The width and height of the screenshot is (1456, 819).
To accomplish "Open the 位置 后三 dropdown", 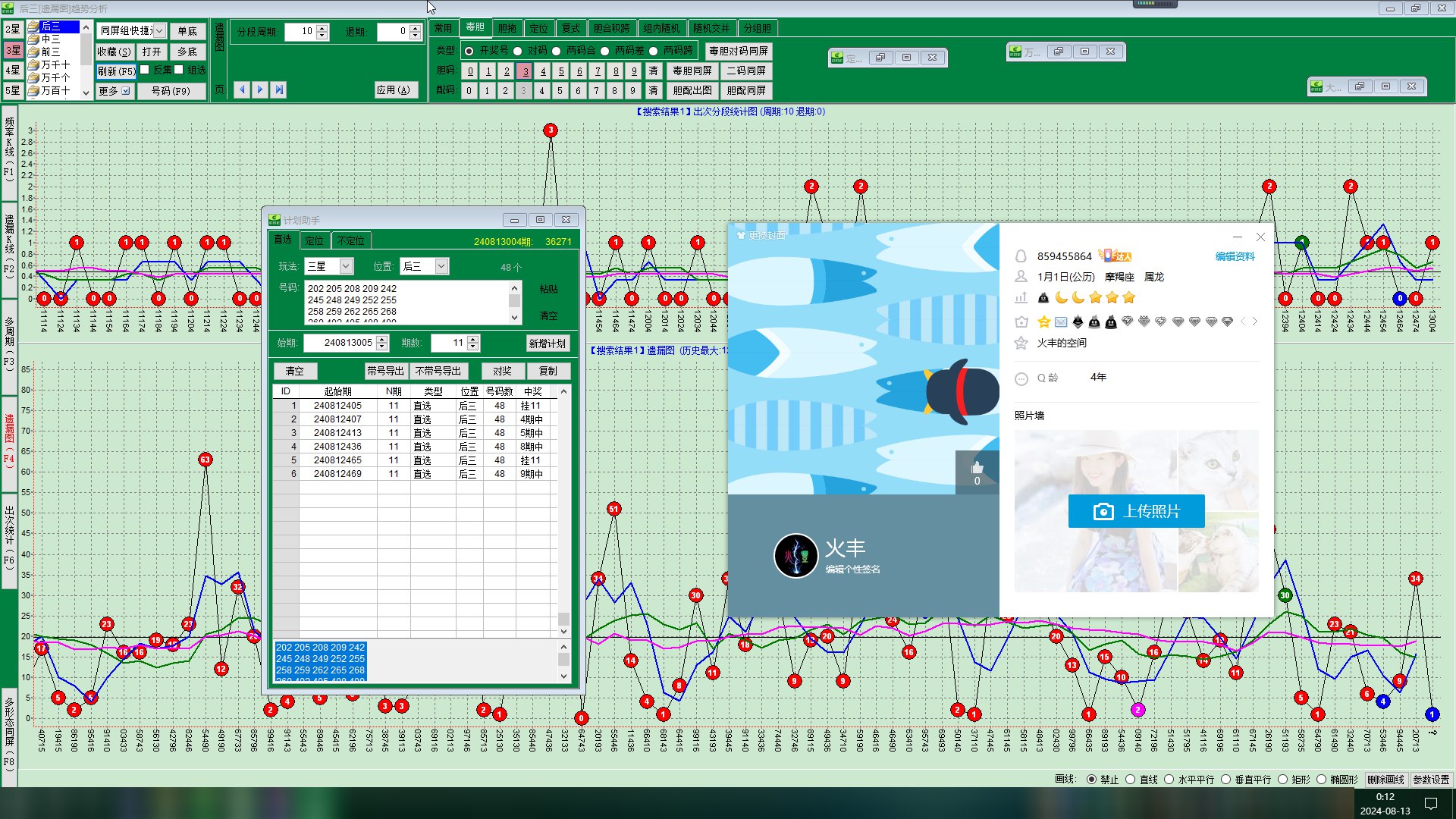I will (x=441, y=266).
